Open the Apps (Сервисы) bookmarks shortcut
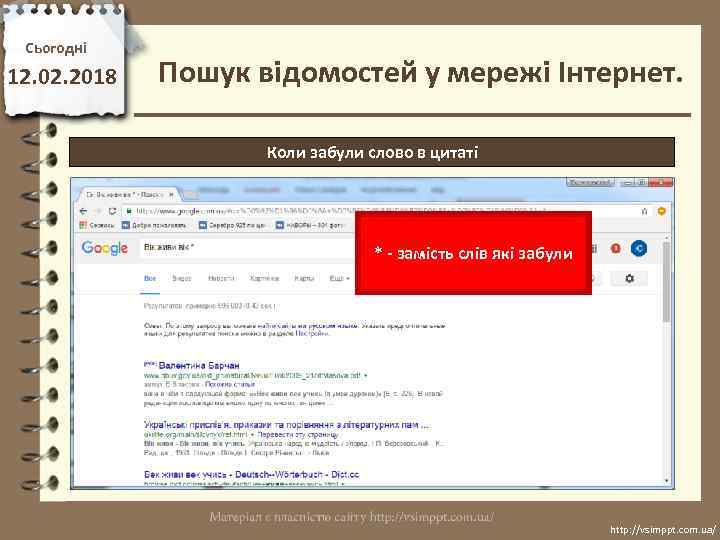720x540 pixels. [97, 225]
